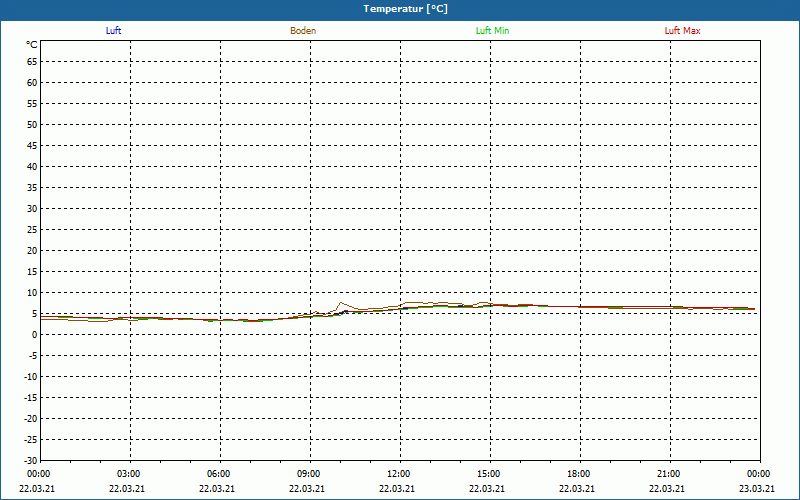Click the 35 y-axis value
Viewport: 800px width, 500px height.
tap(32, 188)
